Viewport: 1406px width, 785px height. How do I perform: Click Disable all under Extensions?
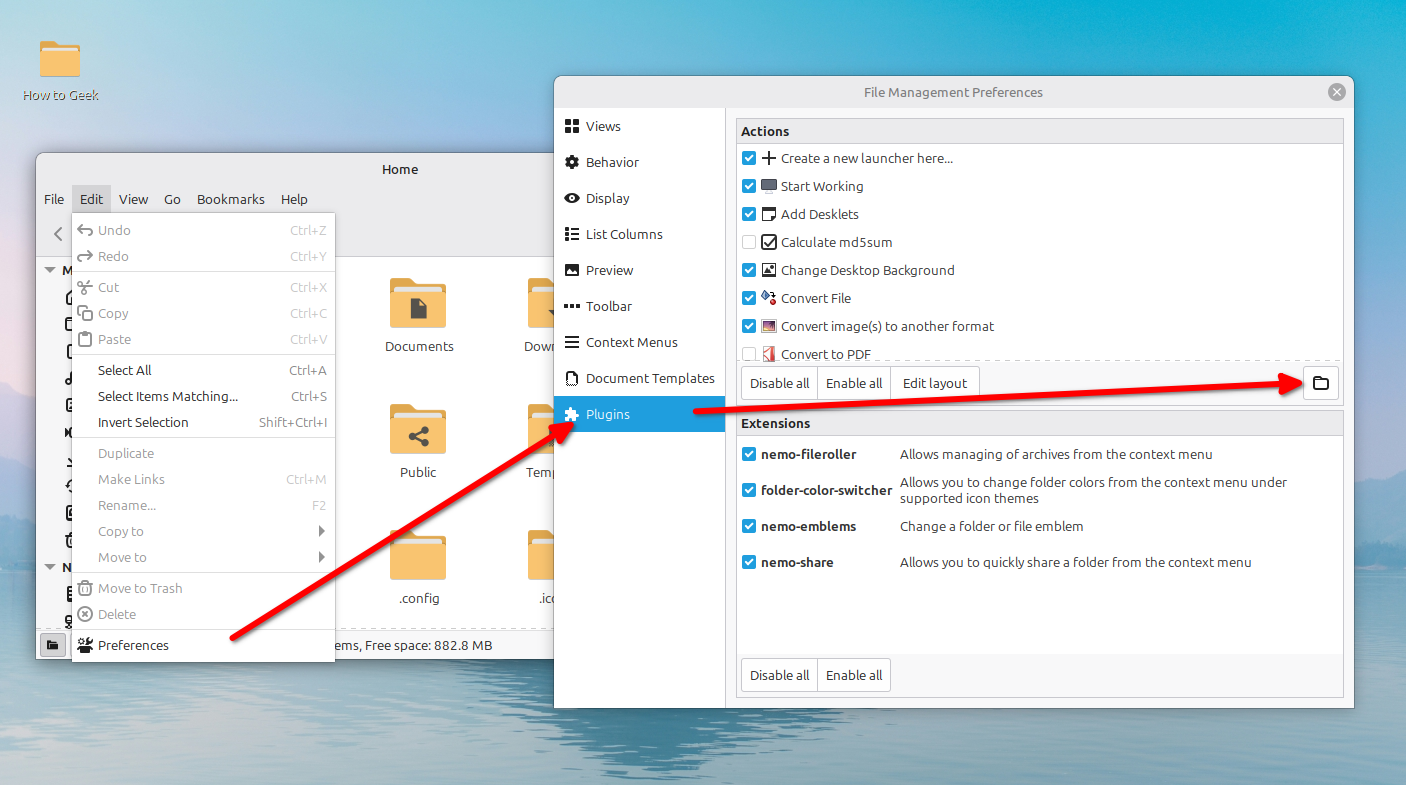779,675
